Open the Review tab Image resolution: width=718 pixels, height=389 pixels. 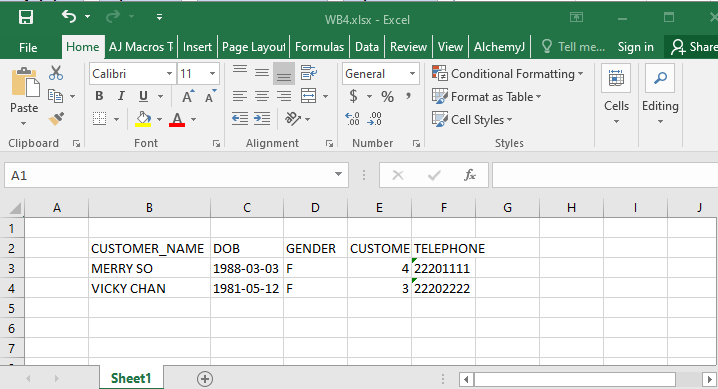[x=408, y=47]
